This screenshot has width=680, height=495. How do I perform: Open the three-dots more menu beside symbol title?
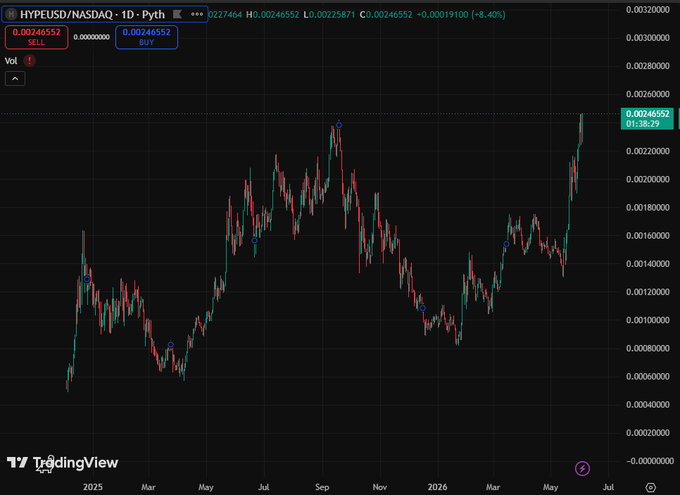coord(197,14)
